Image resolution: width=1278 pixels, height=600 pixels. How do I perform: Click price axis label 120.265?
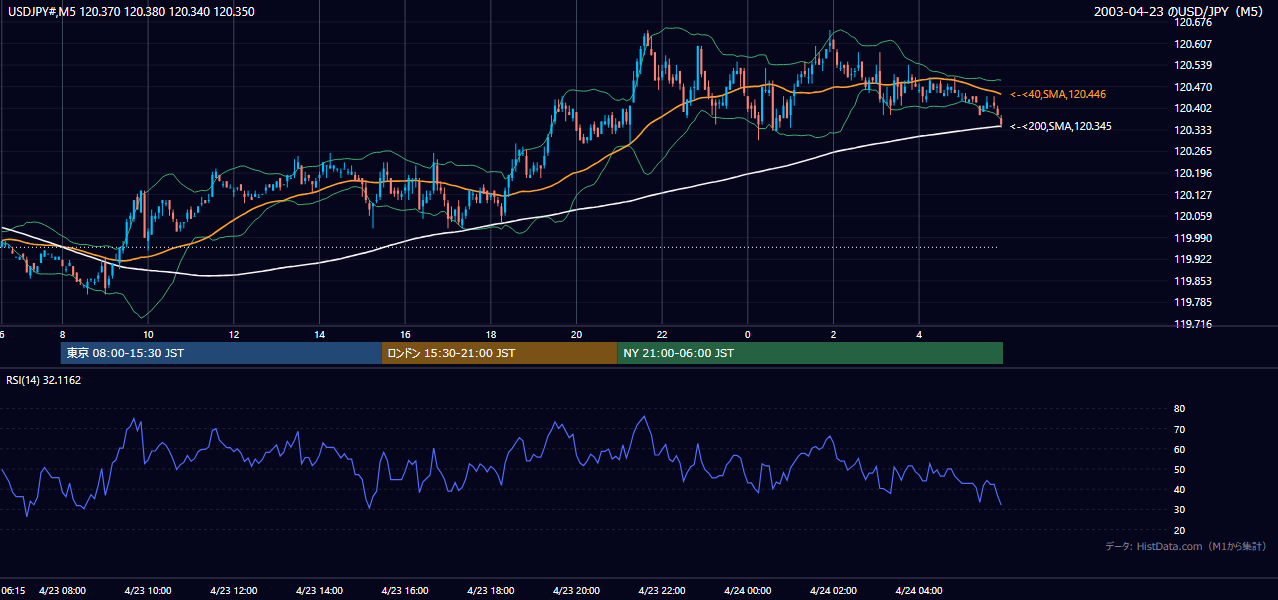[1194, 152]
